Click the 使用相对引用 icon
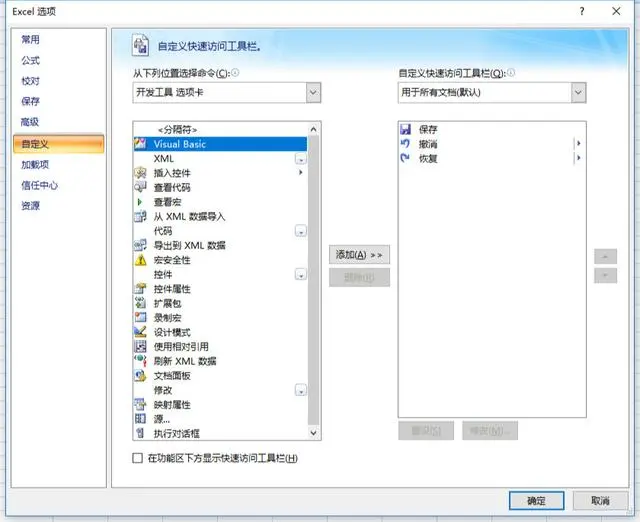This screenshot has width=640, height=522. pos(140,347)
